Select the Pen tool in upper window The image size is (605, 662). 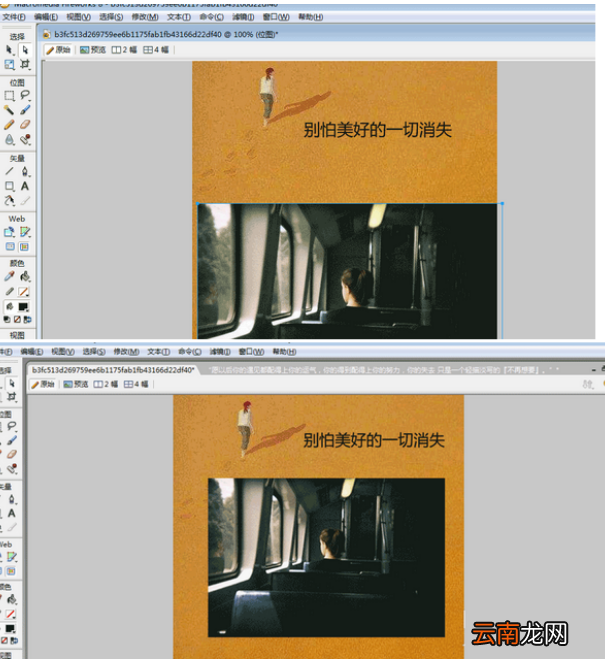(25, 171)
